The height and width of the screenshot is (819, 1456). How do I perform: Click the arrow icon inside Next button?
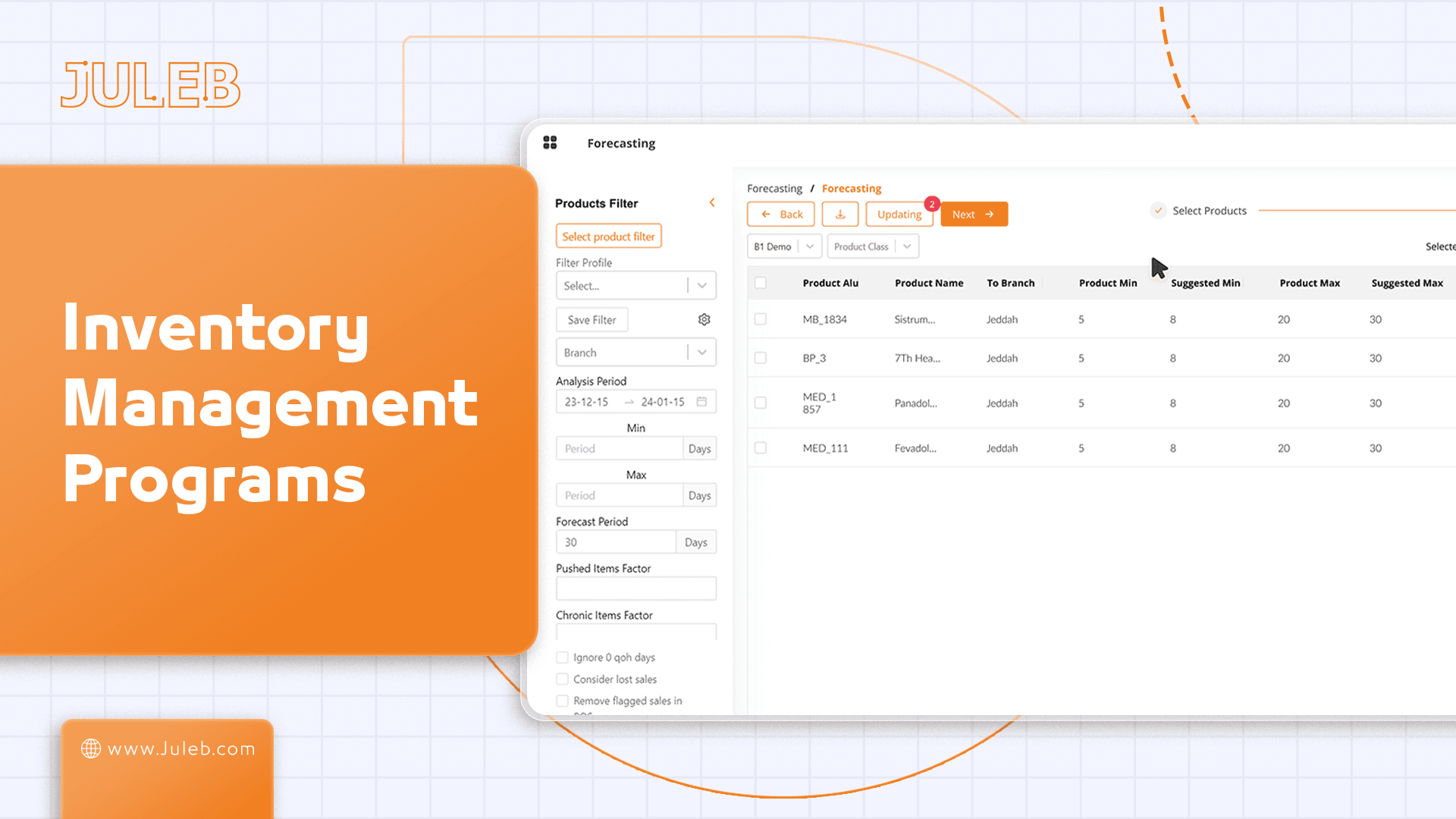pos(990,214)
